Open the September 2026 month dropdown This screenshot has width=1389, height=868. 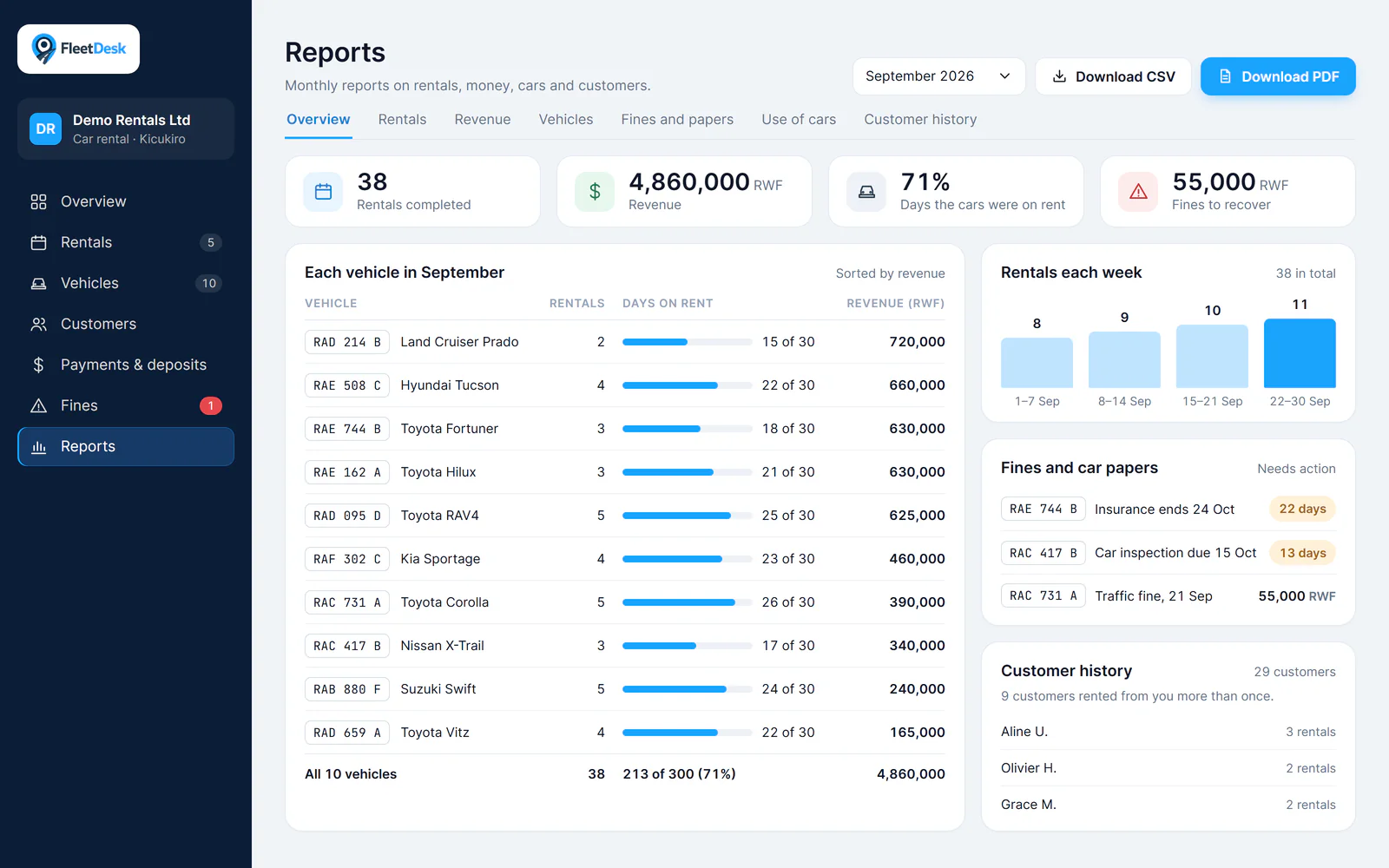pyautogui.click(x=938, y=76)
